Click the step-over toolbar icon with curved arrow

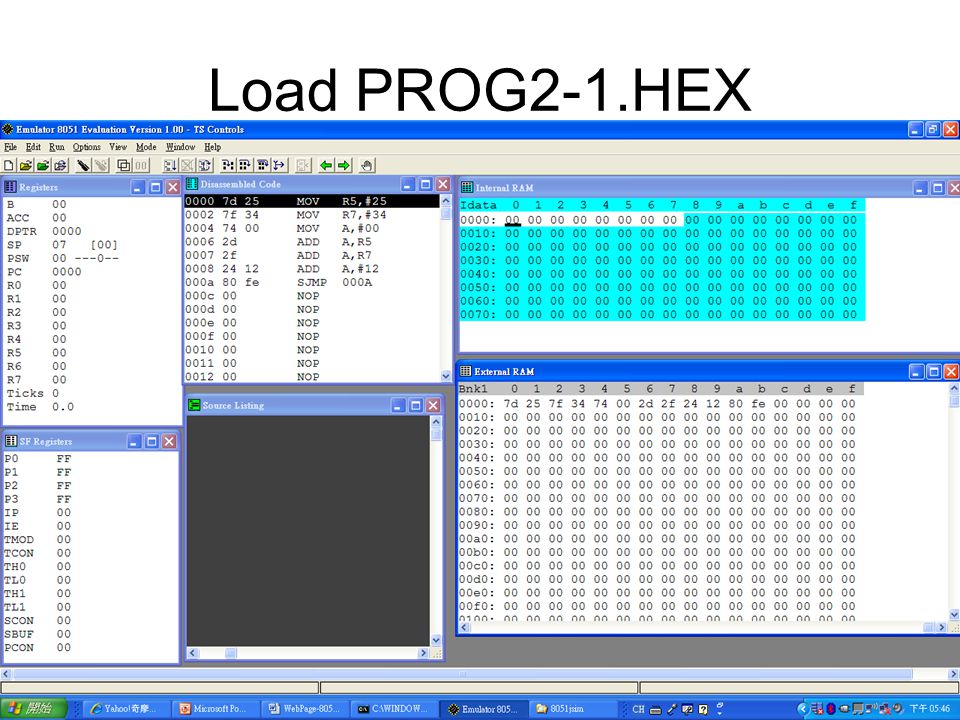click(x=245, y=165)
